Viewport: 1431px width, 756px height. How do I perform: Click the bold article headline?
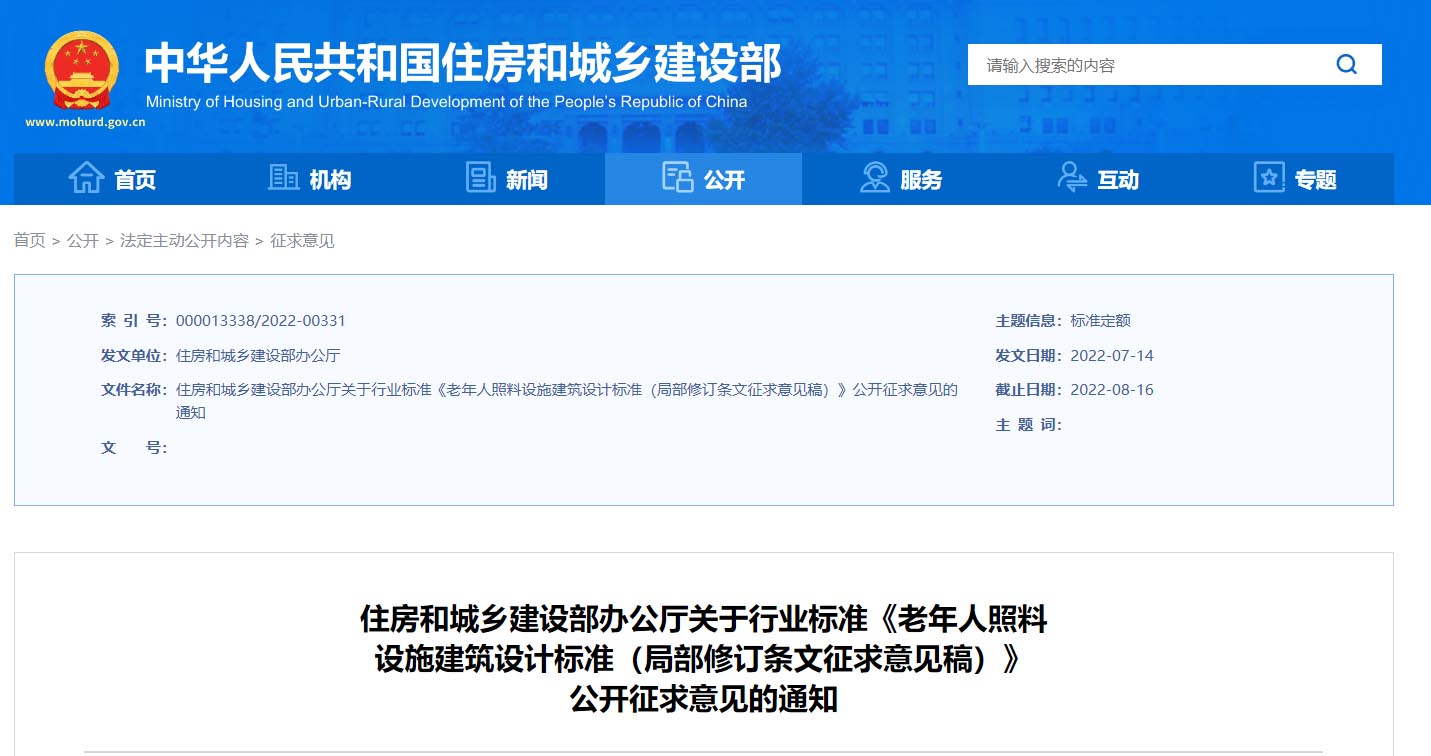click(703, 659)
